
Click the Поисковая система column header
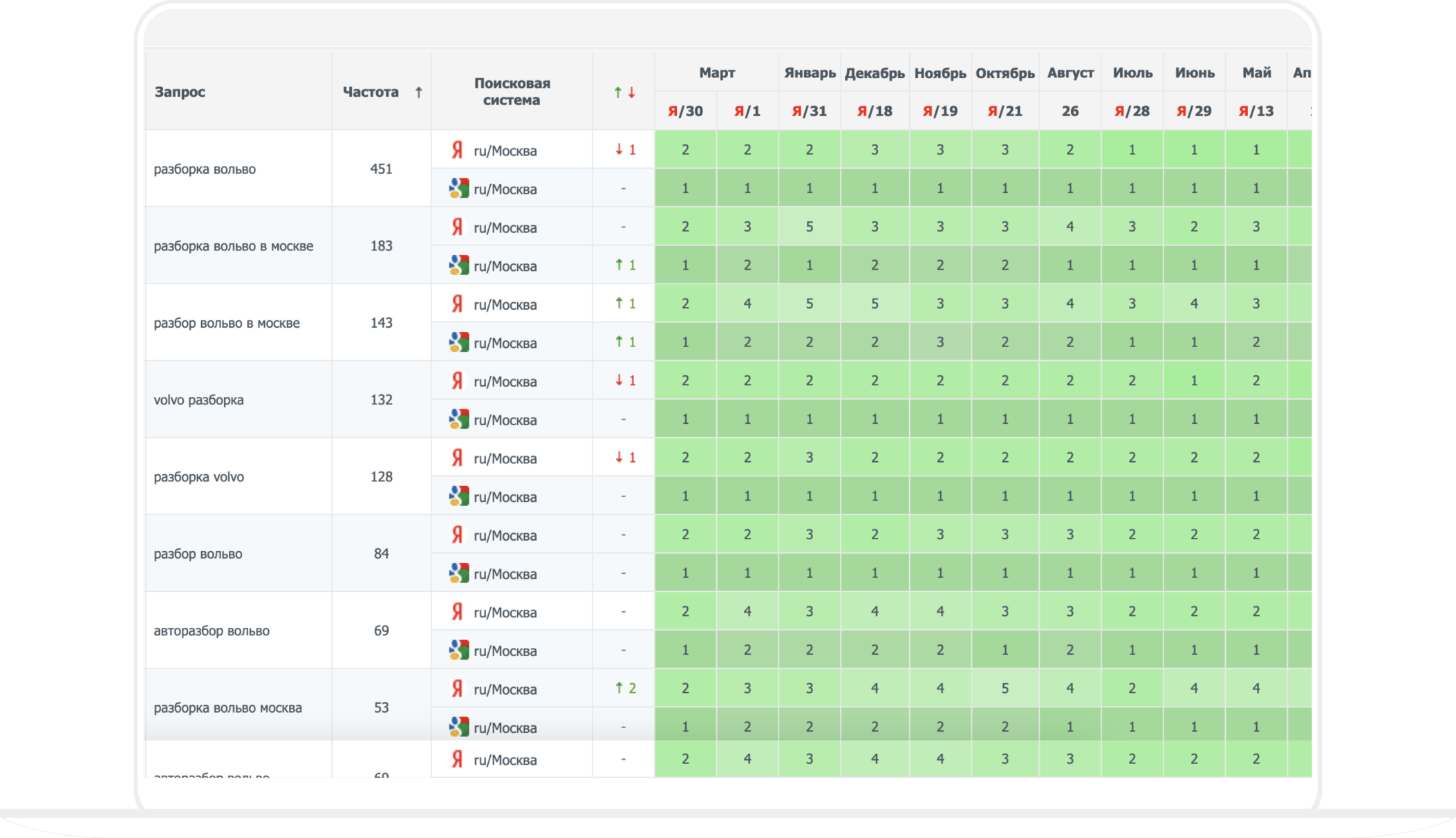(x=512, y=91)
